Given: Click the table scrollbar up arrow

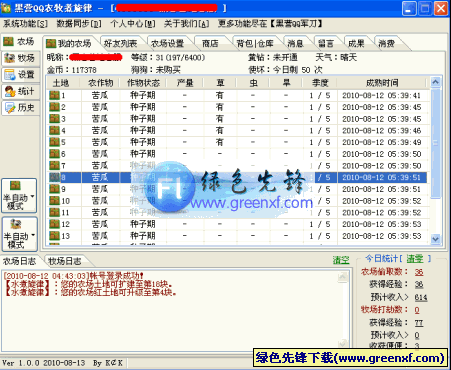Looking at the screenshot, I should pos(435,82).
